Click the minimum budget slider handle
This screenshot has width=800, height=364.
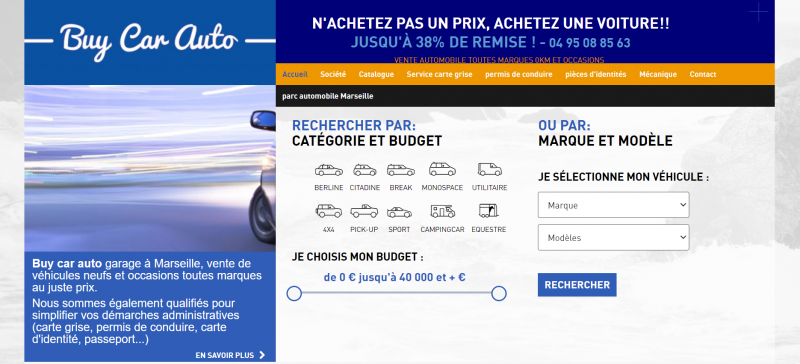coord(294,294)
